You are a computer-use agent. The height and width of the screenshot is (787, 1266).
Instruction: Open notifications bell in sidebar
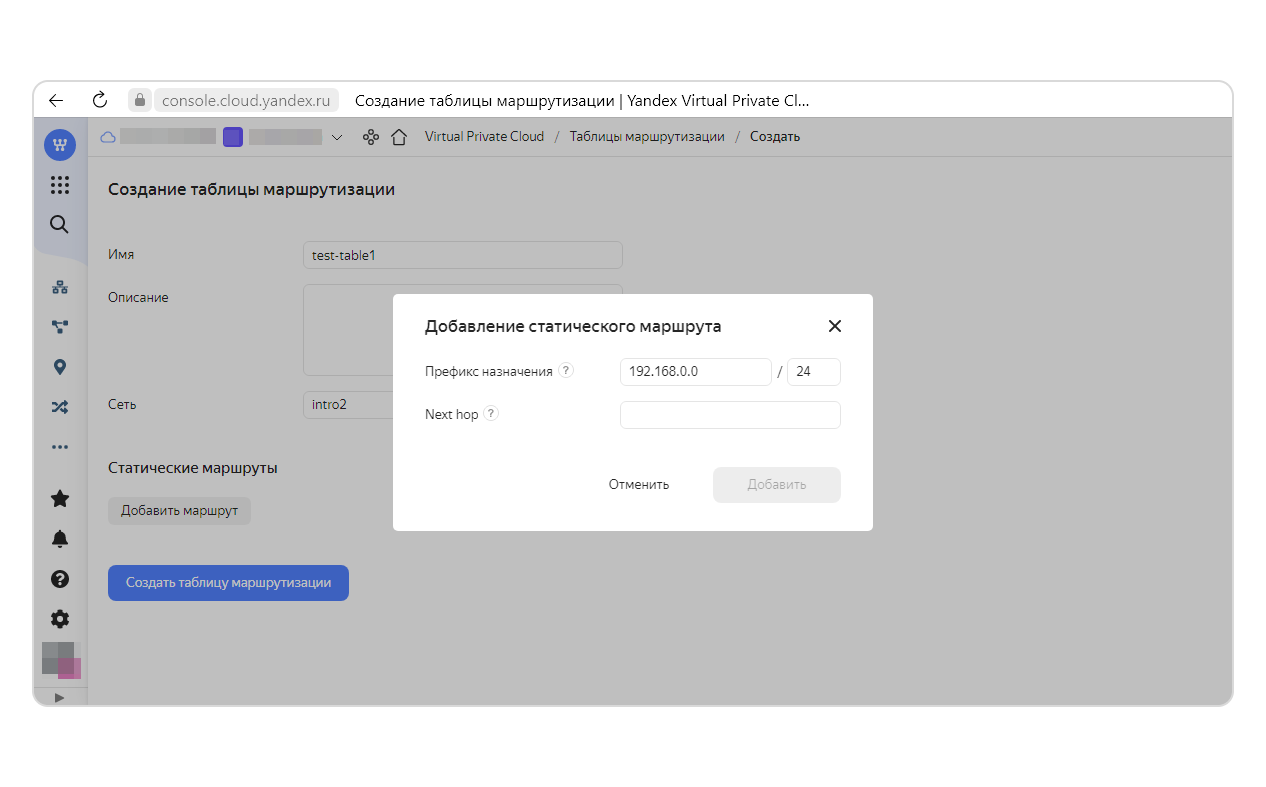[x=60, y=539]
